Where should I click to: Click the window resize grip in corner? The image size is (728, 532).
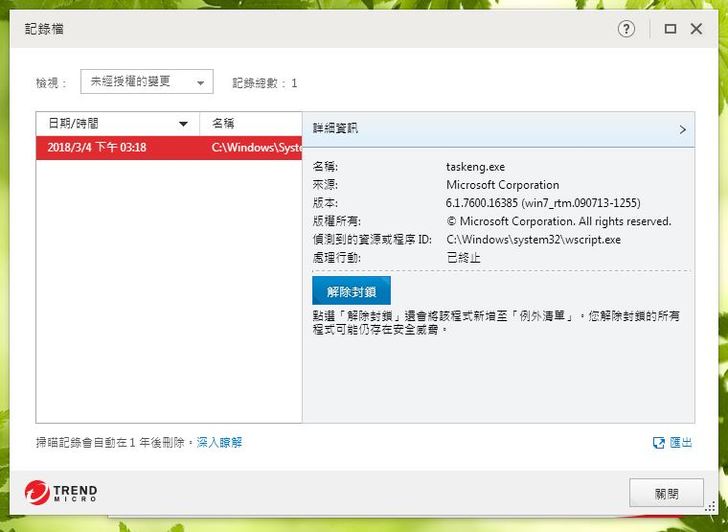coord(710,506)
